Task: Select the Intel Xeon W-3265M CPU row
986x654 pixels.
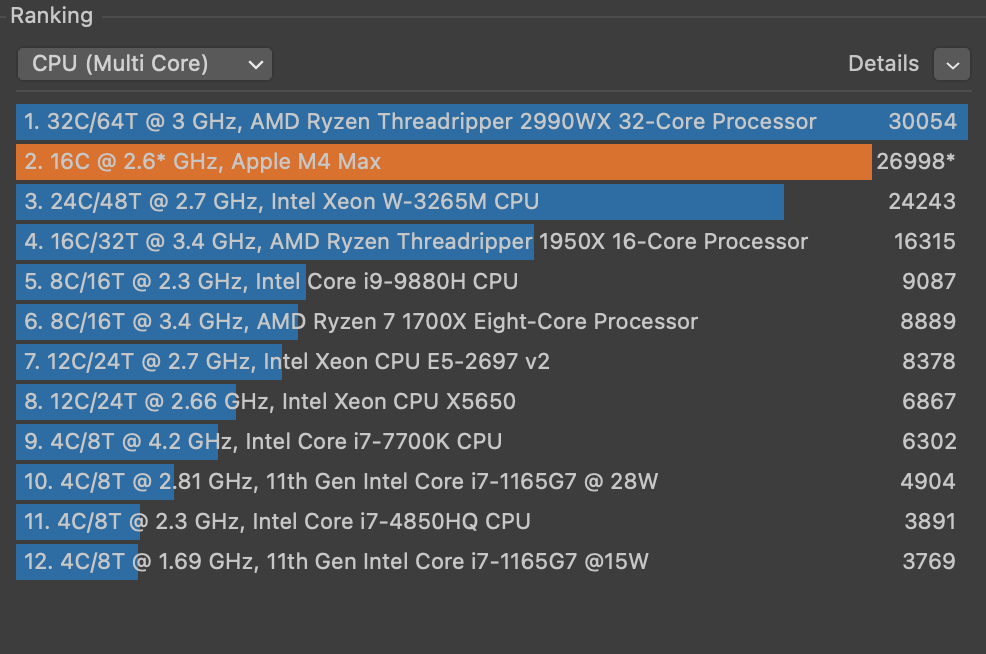Action: pyautogui.click(x=492, y=202)
